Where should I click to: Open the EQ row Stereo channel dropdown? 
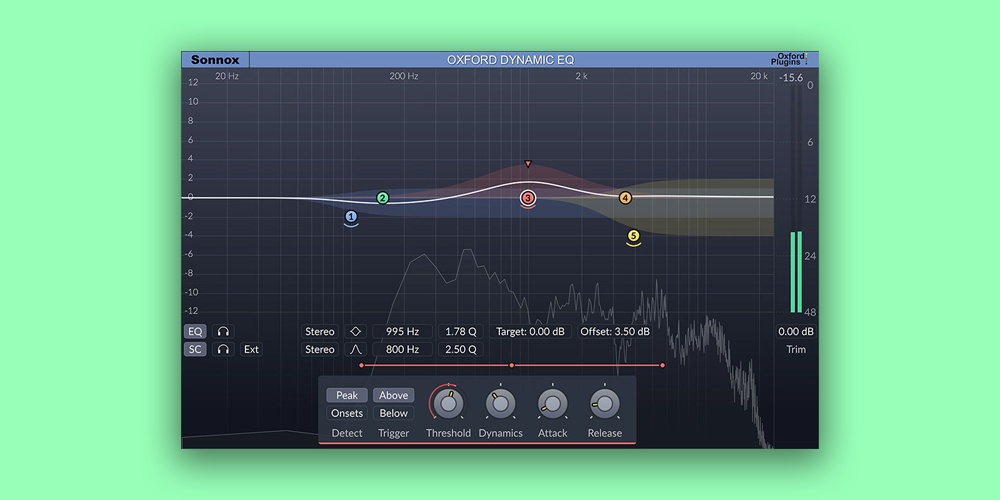click(x=320, y=331)
